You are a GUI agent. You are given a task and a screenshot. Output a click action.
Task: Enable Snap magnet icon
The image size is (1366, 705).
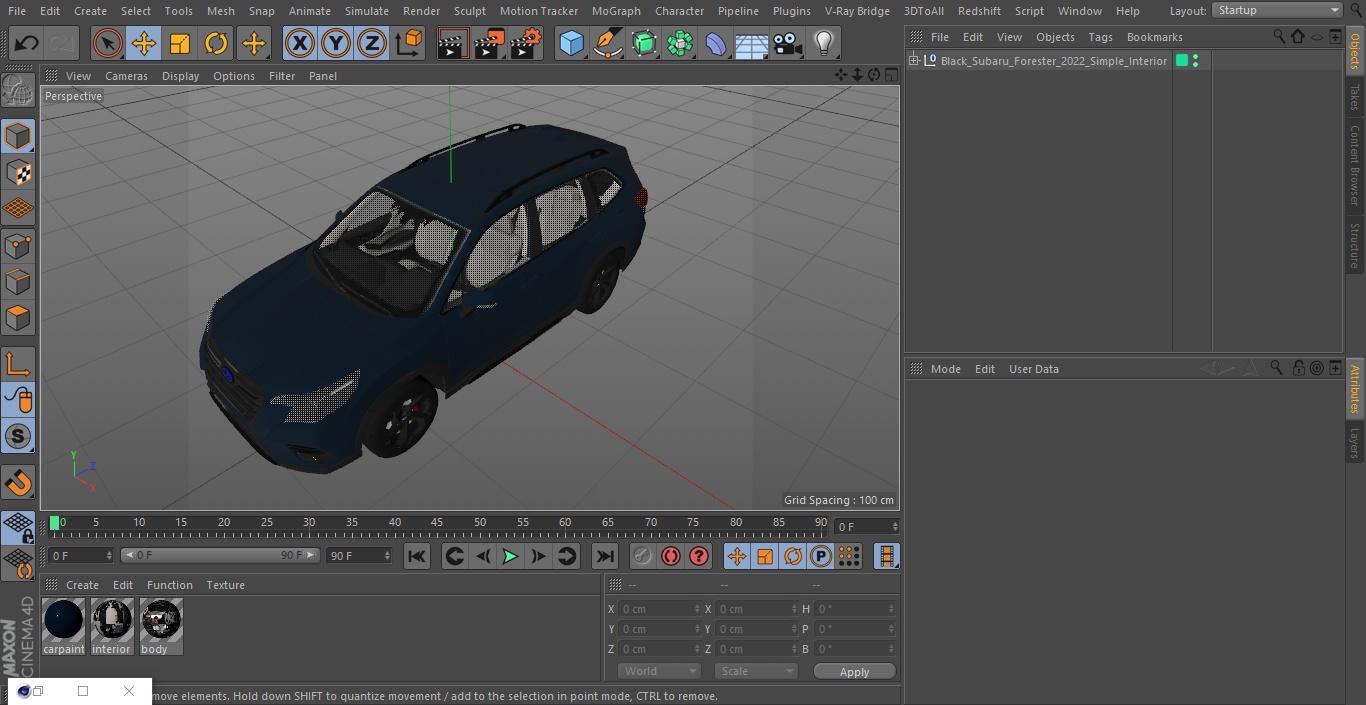[18, 483]
